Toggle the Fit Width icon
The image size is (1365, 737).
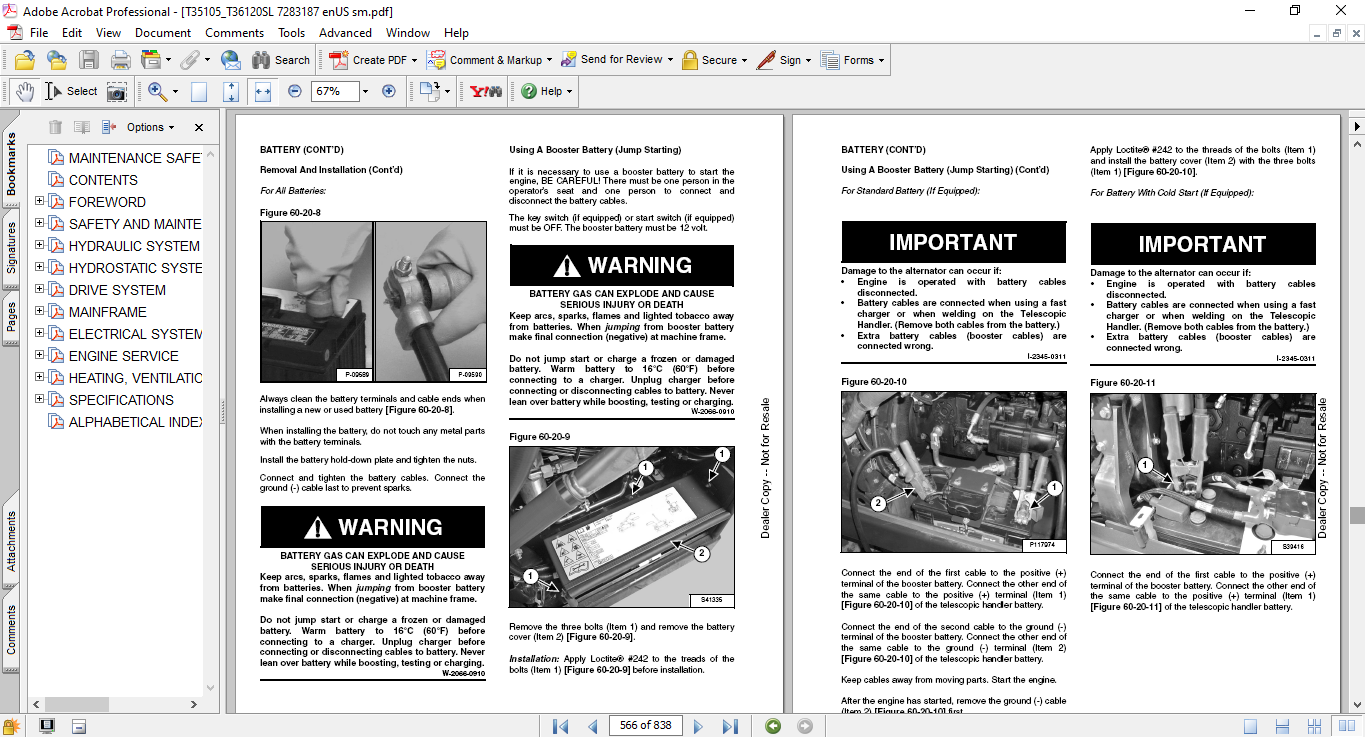click(263, 91)
